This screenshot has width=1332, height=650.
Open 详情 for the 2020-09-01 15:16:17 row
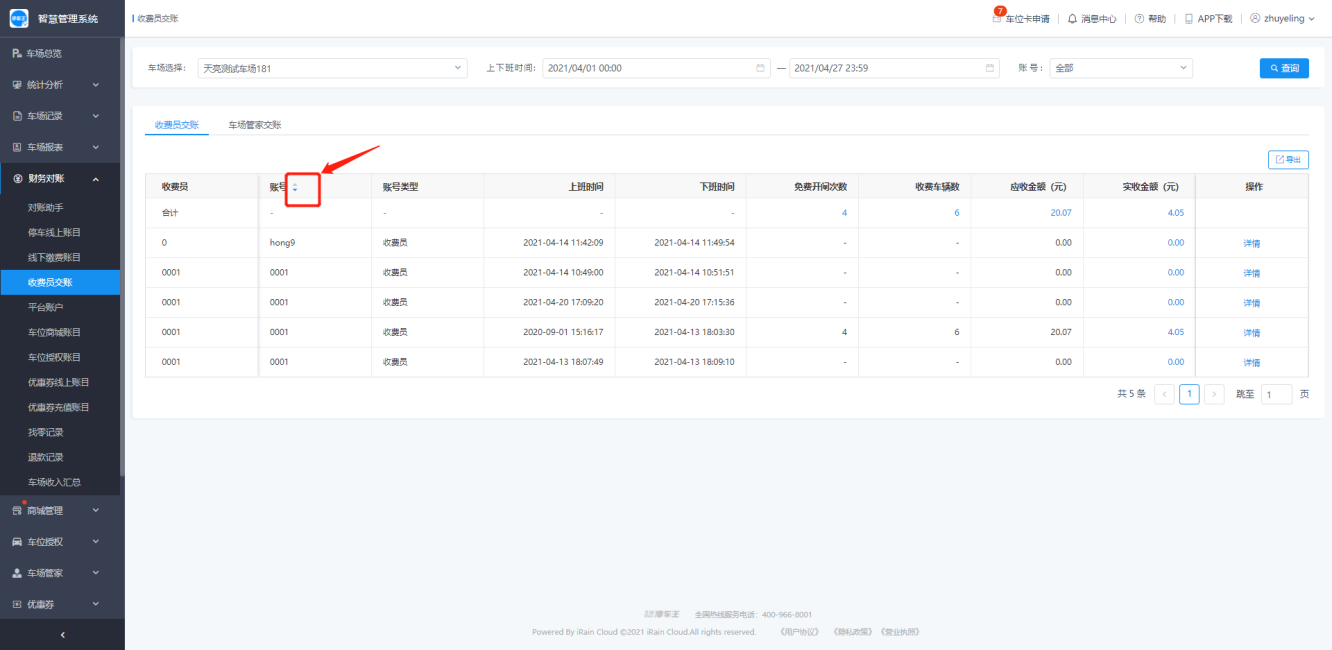[x=1252, y=333]
